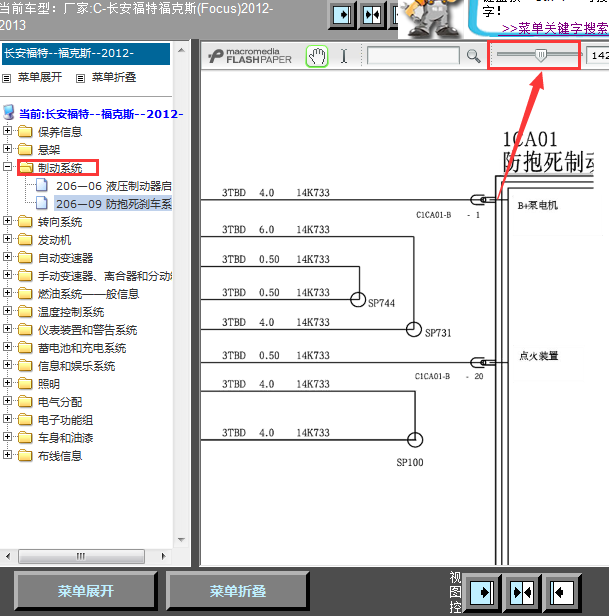Click the page icon of 206—06 document
609x616 pixels.
[x=42, y=185]
